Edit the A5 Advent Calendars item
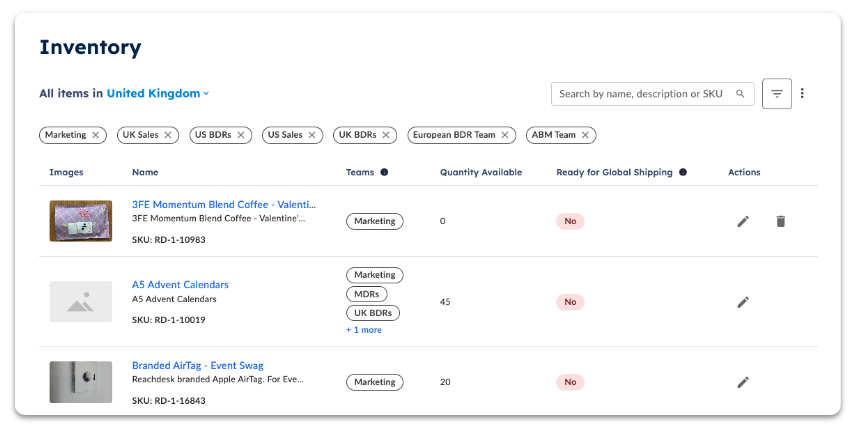The width and height of the screenshot is (857, 431). click(743, 302)
